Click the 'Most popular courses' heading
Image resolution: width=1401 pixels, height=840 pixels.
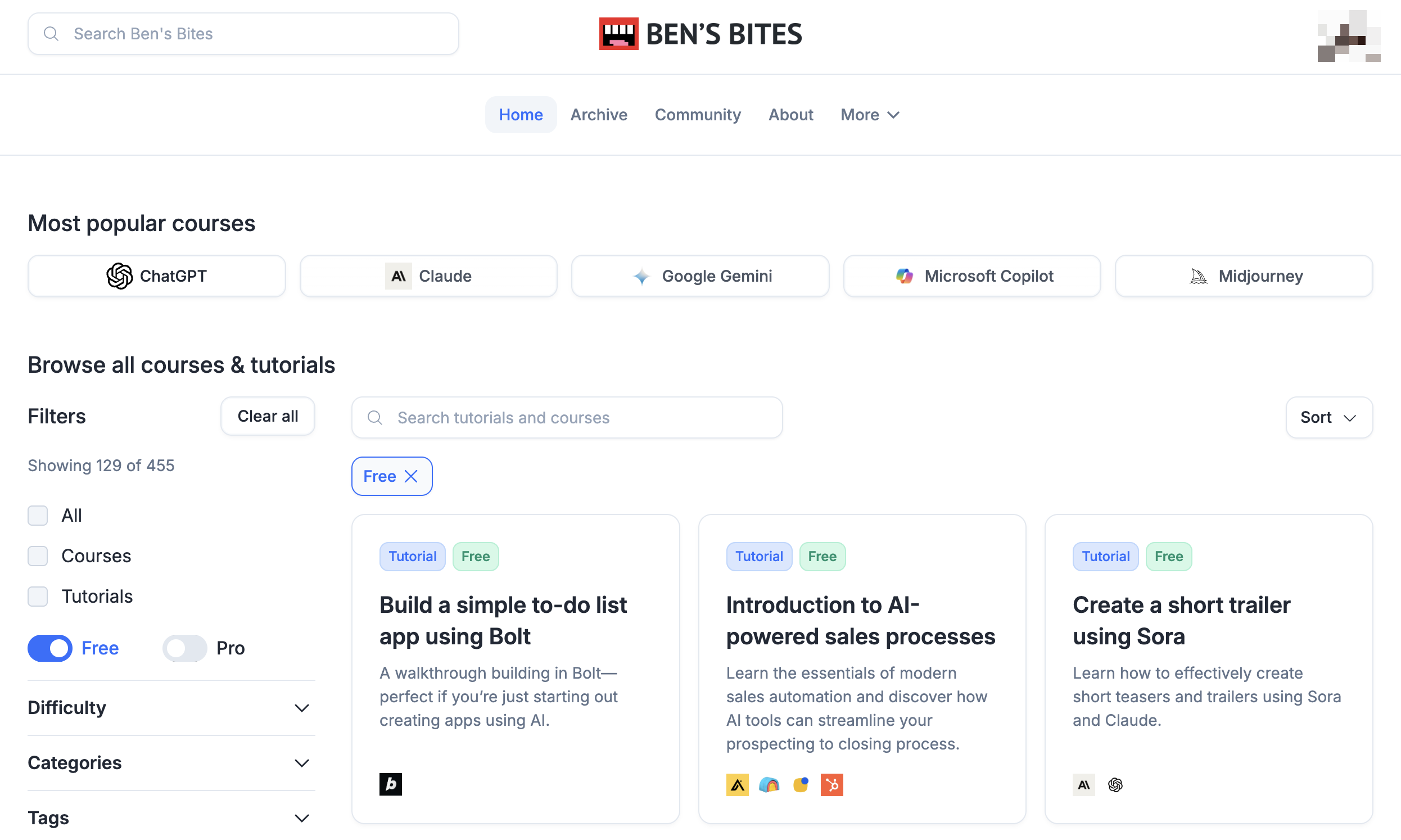point(142,224)
